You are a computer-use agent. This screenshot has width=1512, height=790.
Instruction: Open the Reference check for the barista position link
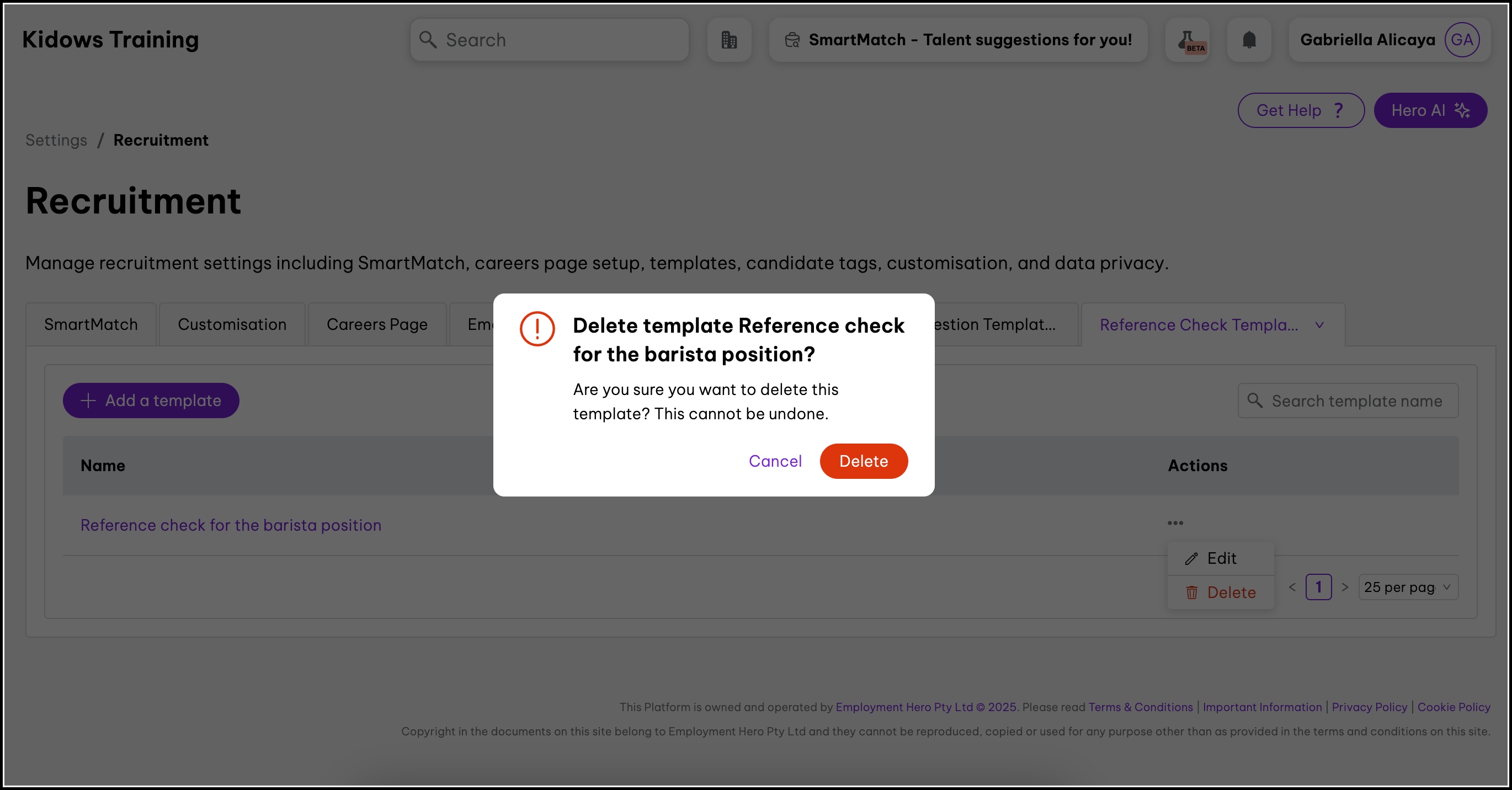[x=231, y=525]
